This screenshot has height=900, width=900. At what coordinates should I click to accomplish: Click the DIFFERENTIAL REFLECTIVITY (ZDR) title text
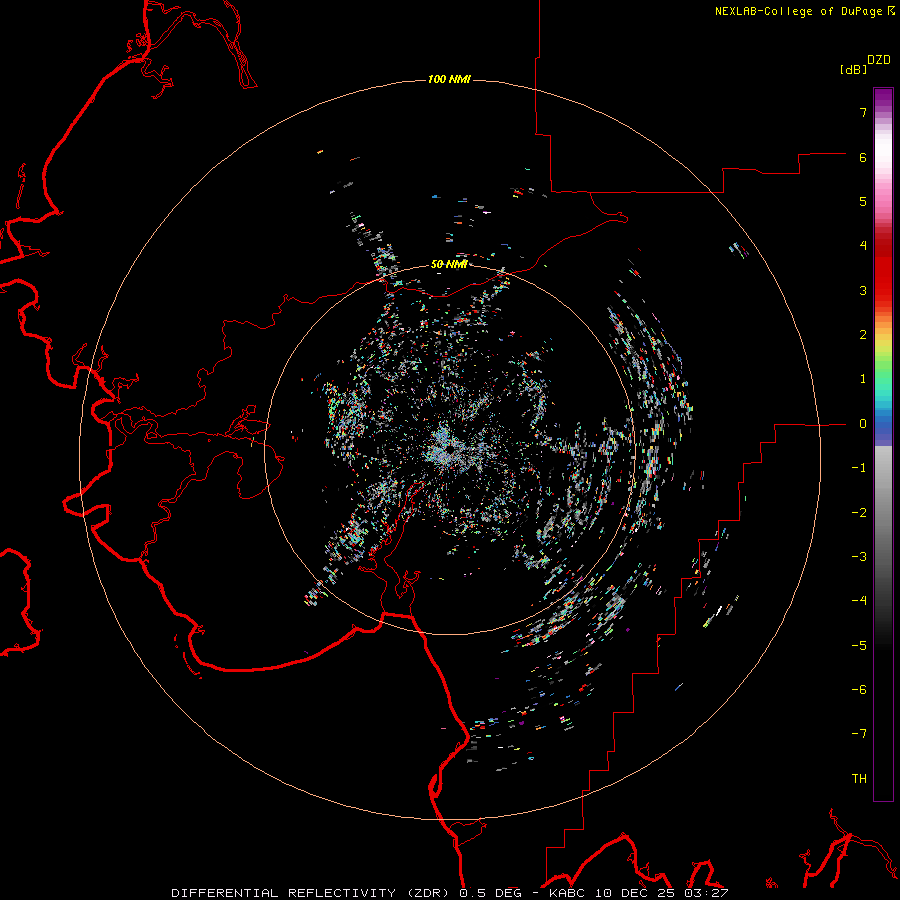(311, 893)
